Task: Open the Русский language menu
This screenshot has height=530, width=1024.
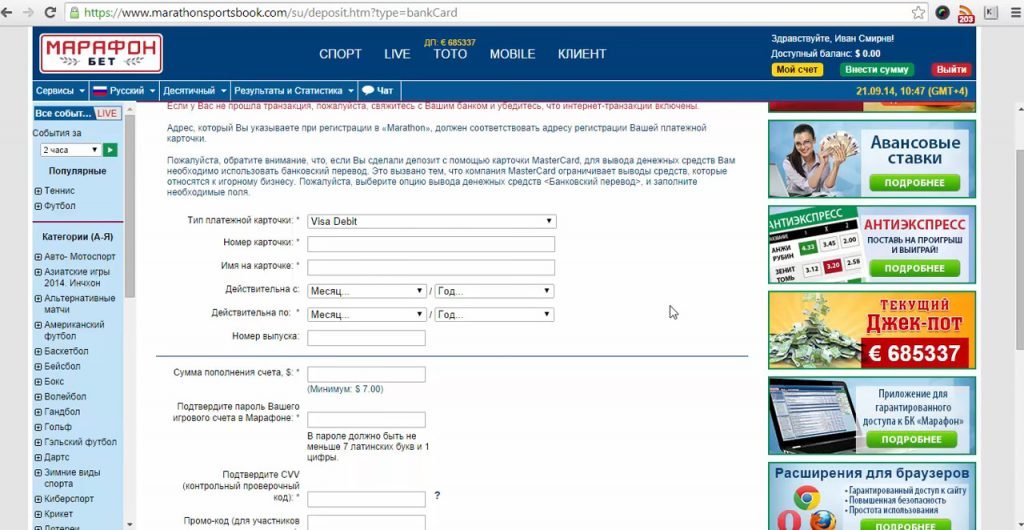Action: pos(123,91)
